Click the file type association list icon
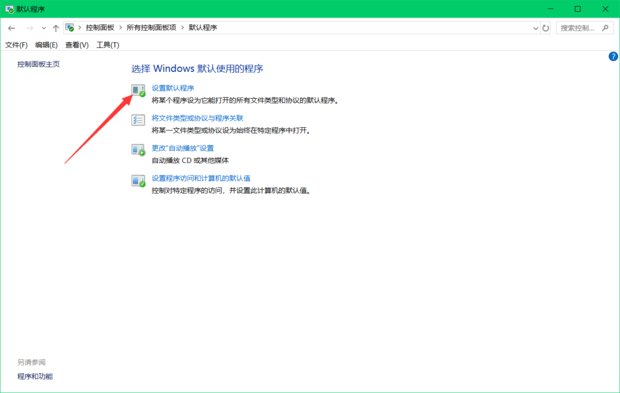The image size is (620, 393). coord(138,120)
